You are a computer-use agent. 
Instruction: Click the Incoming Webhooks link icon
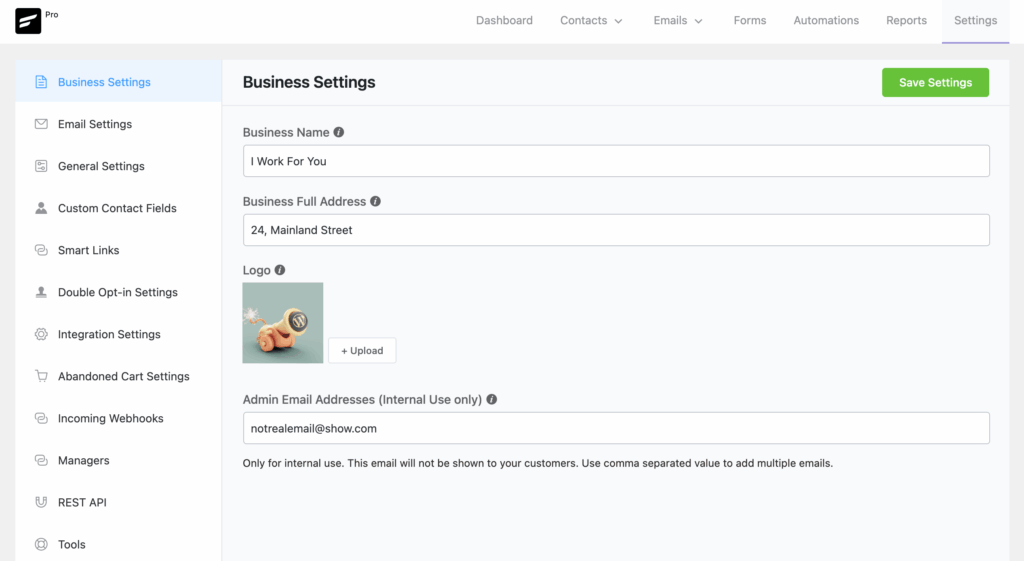41,418
